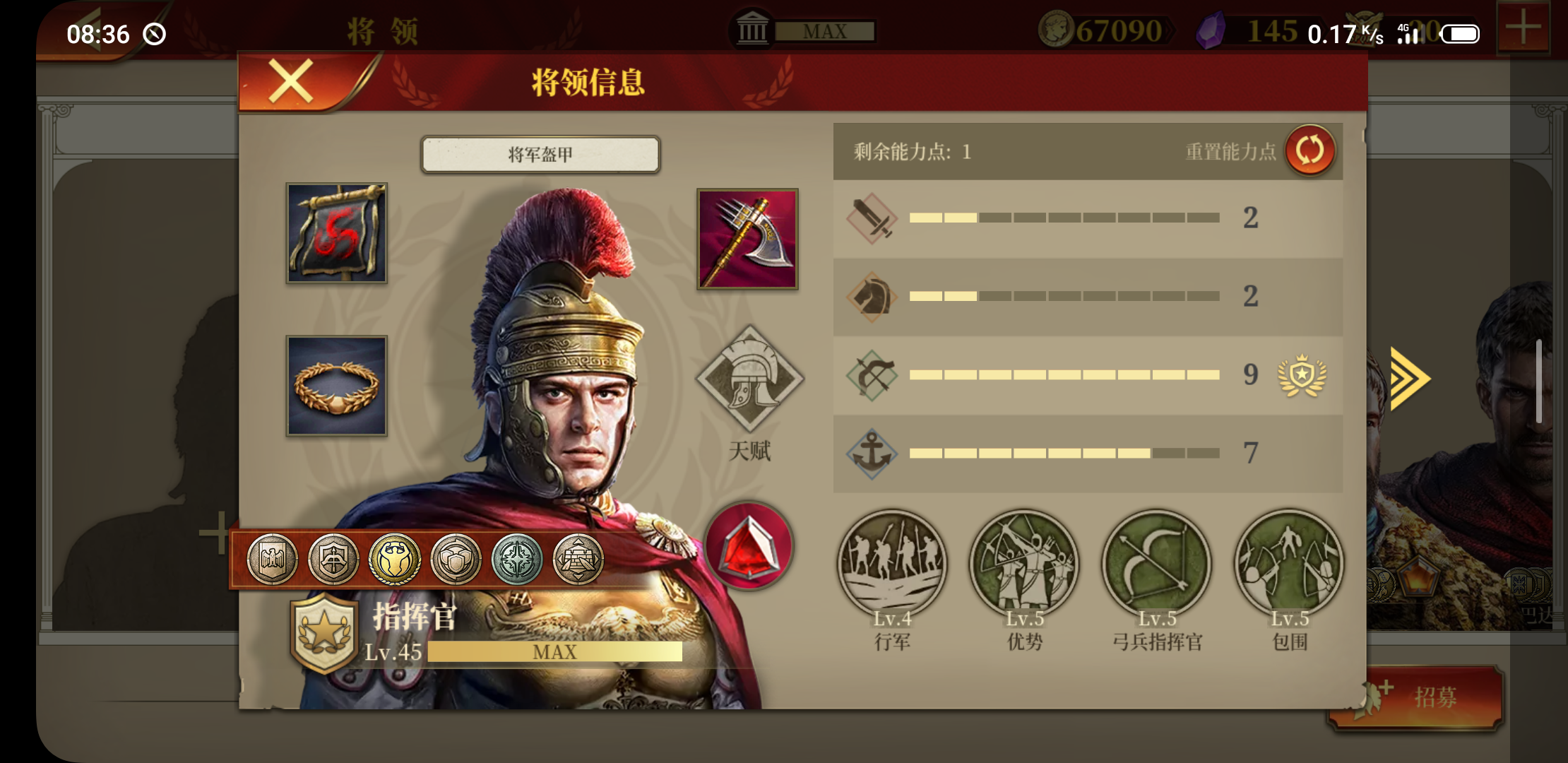The image size is (1568, 763).
Task: Select the war banner equipment slot
Action: click(336, 233)
